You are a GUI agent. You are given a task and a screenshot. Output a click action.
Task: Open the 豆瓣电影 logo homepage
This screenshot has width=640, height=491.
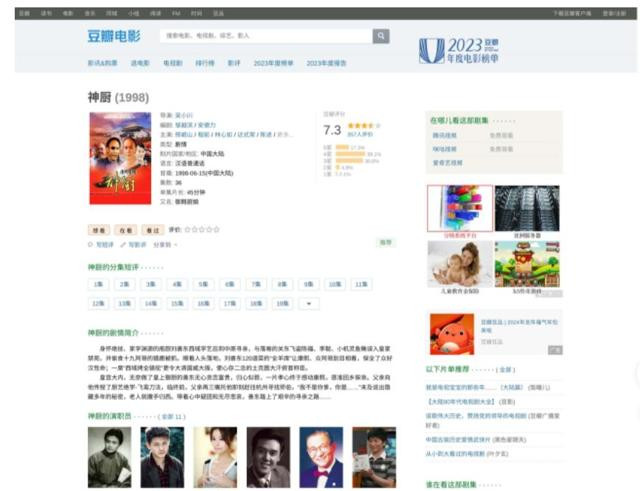(114, 36)
